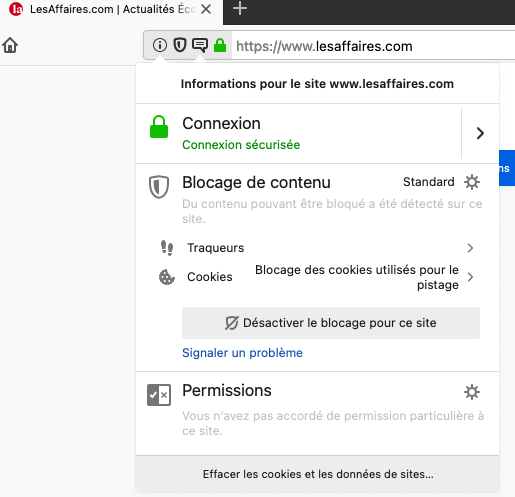
Task: Open content blocking settings gear next to Standard
Action: 472,182
